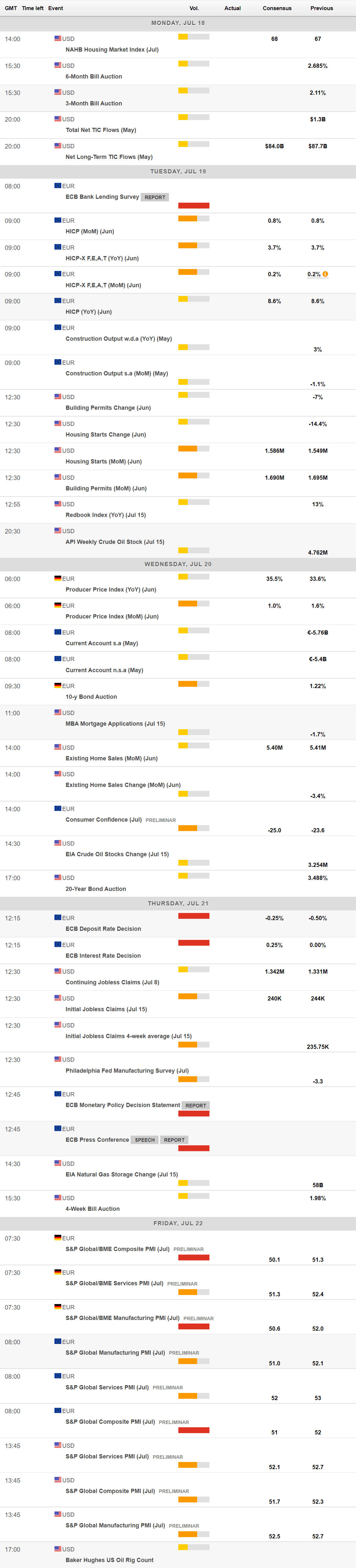Open the REPORT for ECB Bank Lending Survey
Viewport: 356px width, 1568px height.
tap(155, 197)
